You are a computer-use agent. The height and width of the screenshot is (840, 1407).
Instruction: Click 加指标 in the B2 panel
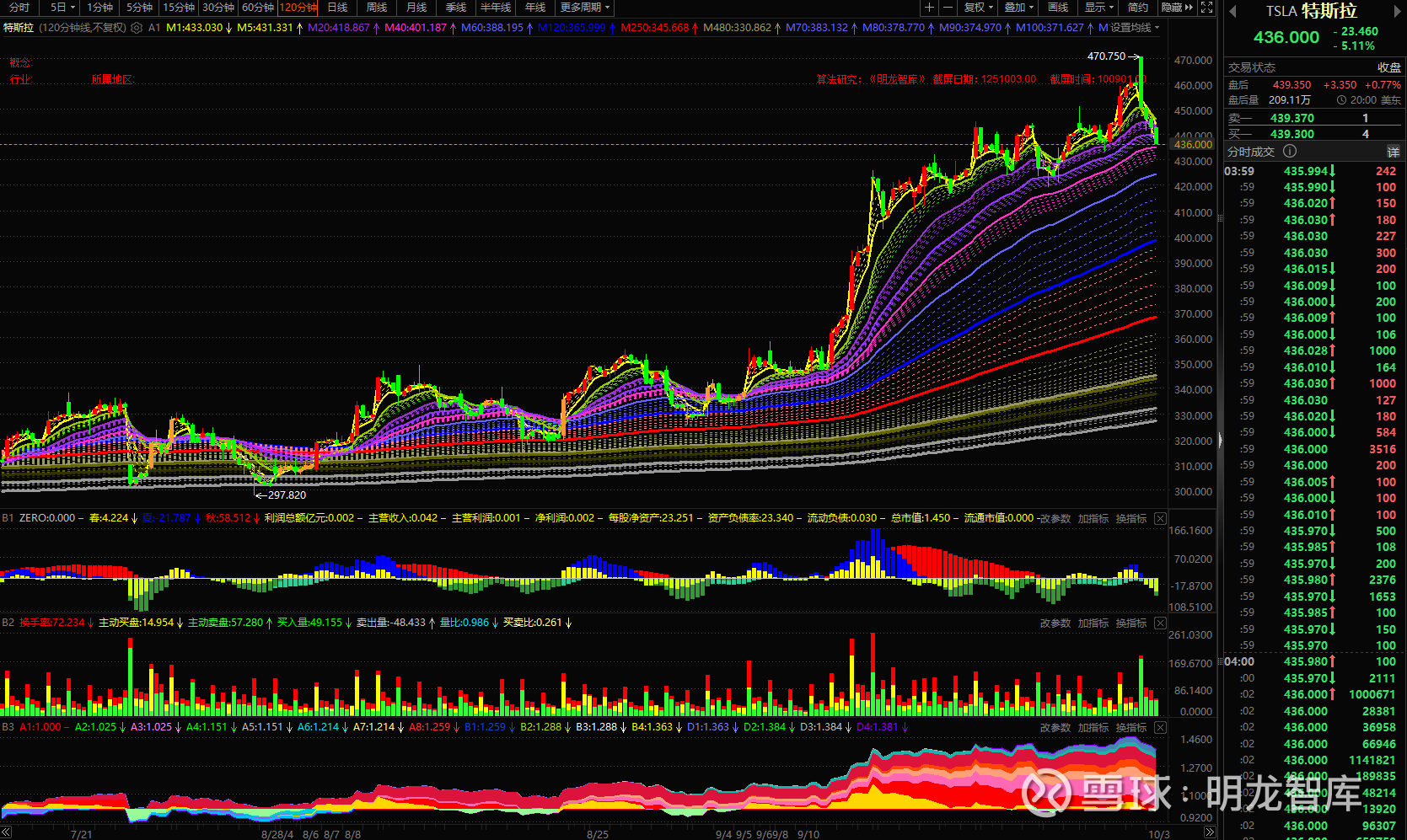tap(1093, 623)
